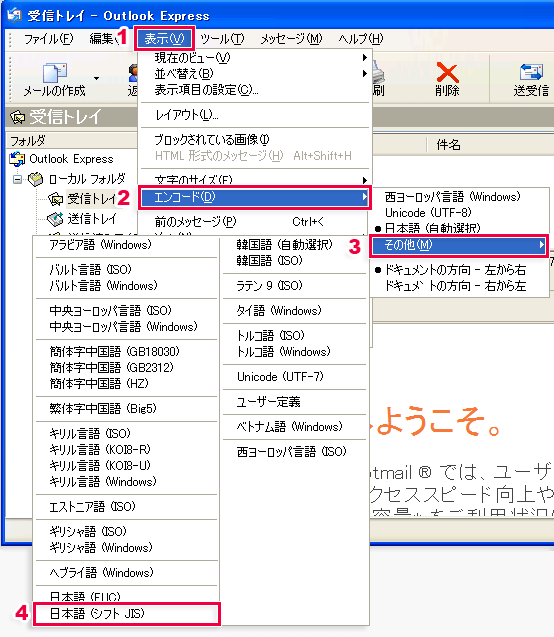Image resolution: width=554 pixels, height=637 pixels.
Task: Expand 現在のビュー(V) submenu
Action: [x=255, y=58]
